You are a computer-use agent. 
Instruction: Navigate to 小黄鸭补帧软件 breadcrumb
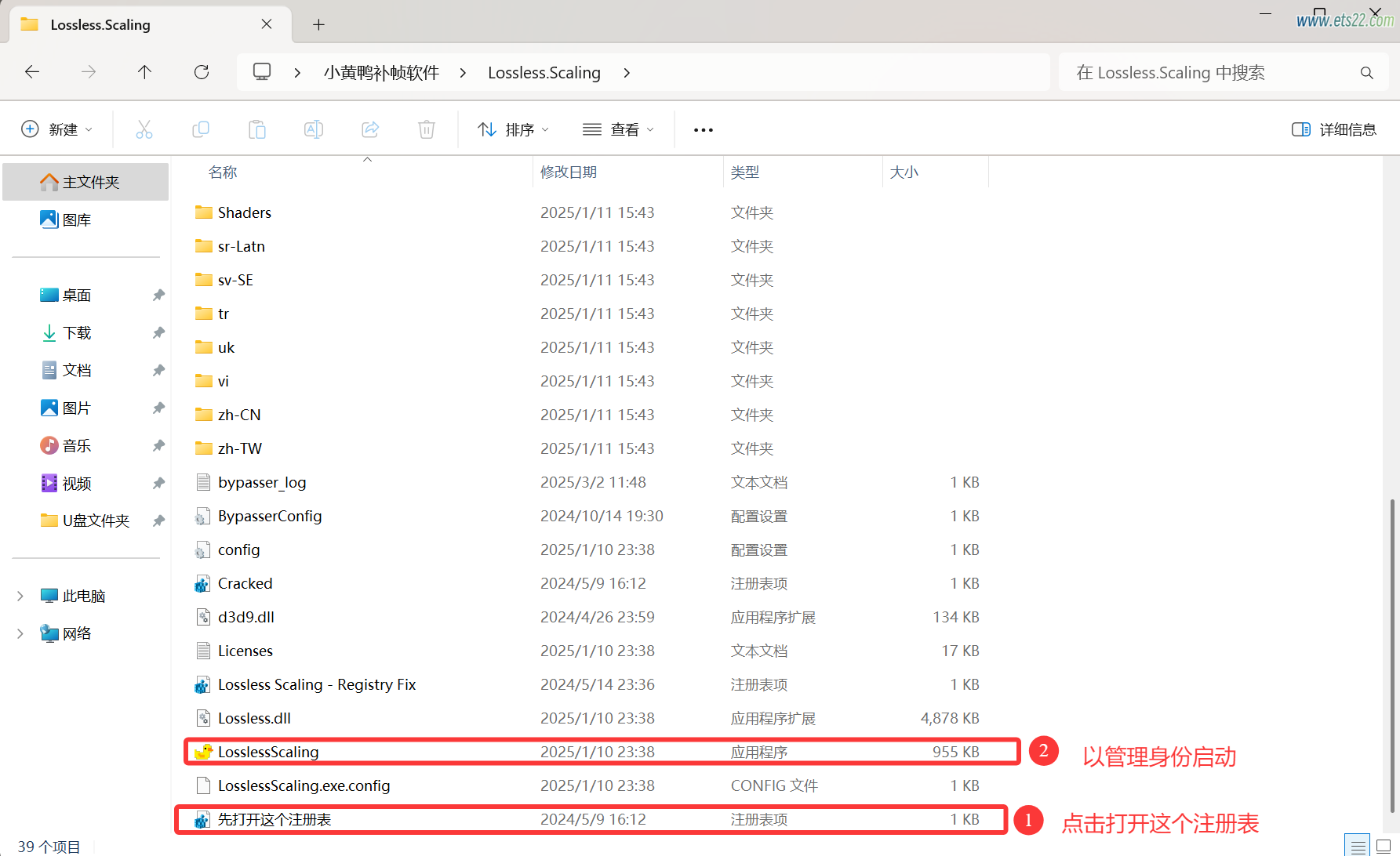[381, 73]
